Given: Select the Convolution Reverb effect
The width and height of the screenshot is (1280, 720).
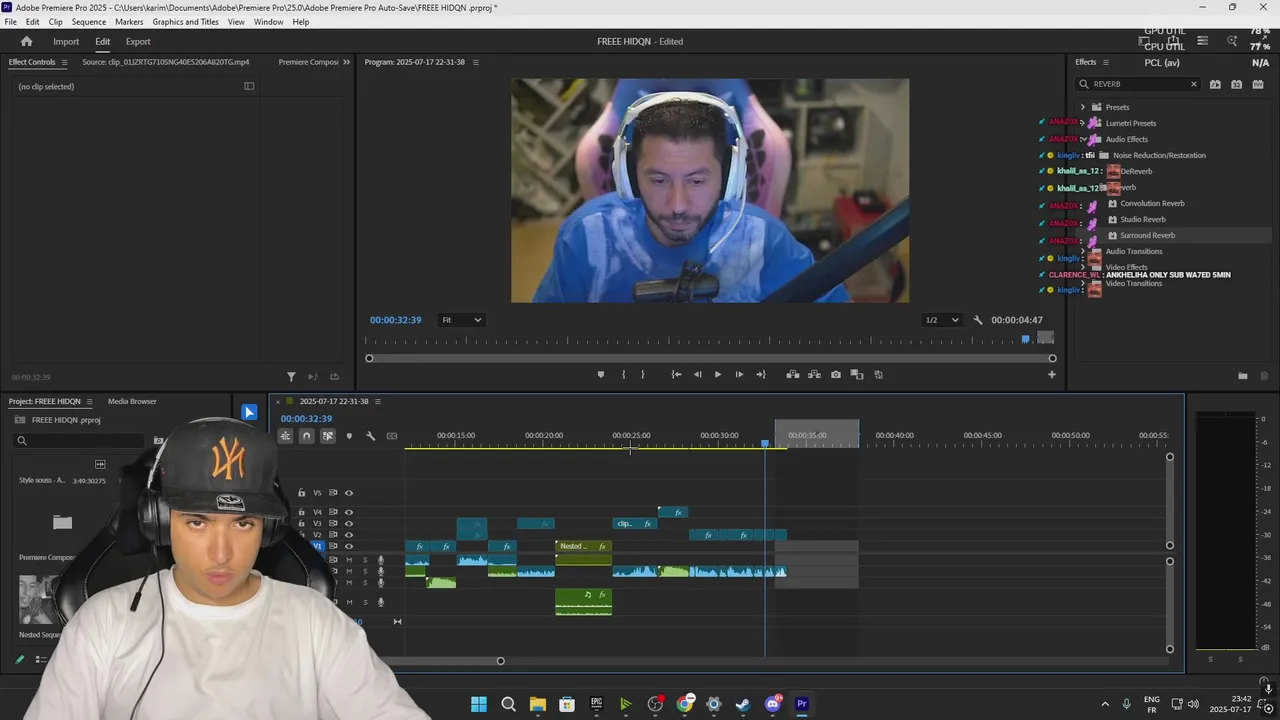Looking at the screenshot, I should pos(1152,203).
